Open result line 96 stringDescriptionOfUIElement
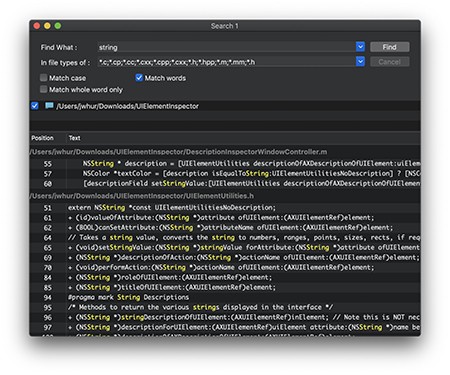This screenshot has width=450, height=375. coord(225,317)
